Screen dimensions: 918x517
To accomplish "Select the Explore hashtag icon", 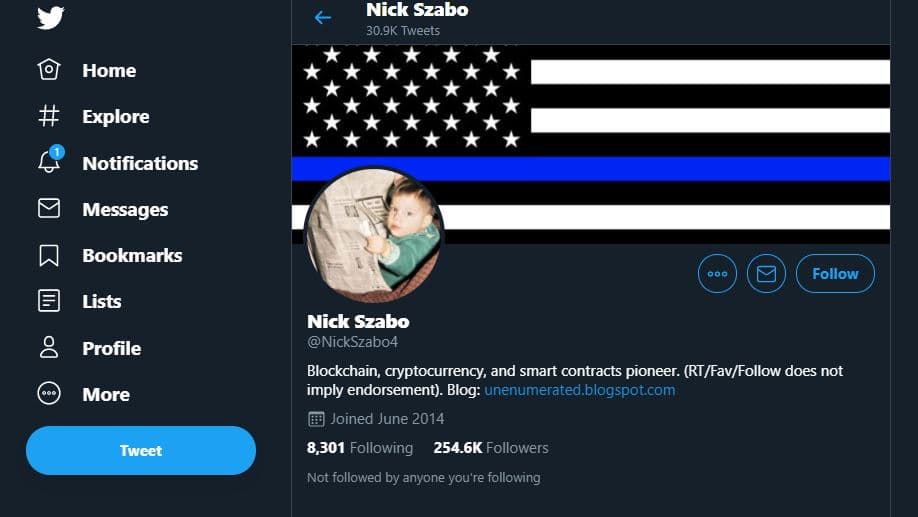I will tap(49, 116).
